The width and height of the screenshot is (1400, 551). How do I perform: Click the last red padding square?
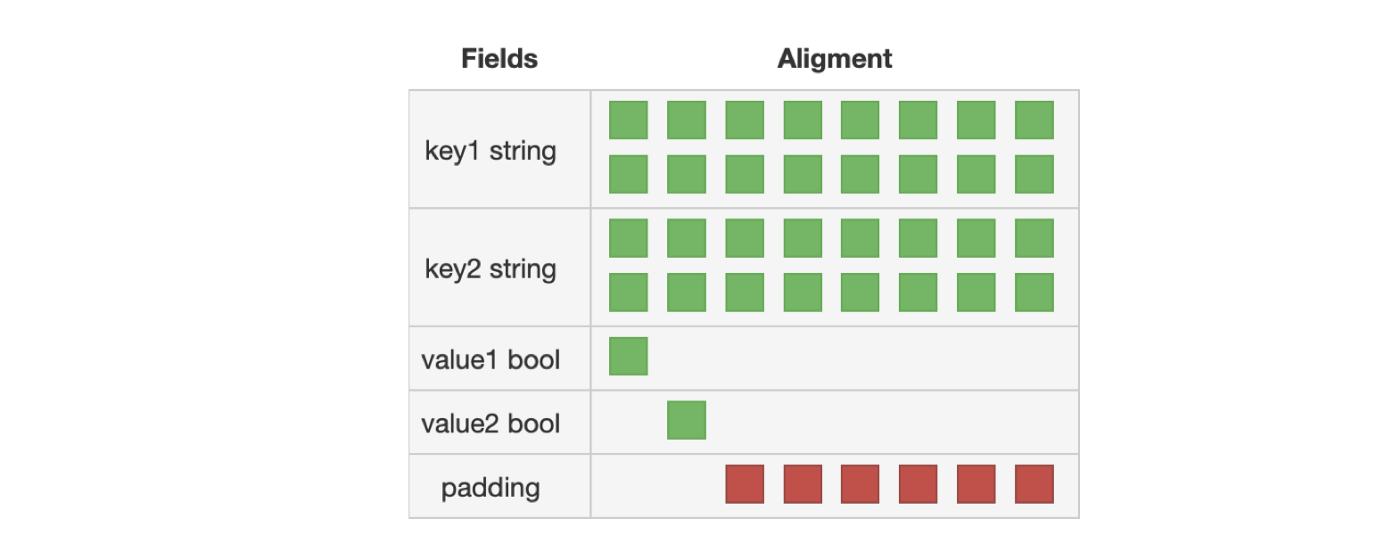click(1034, 484)
